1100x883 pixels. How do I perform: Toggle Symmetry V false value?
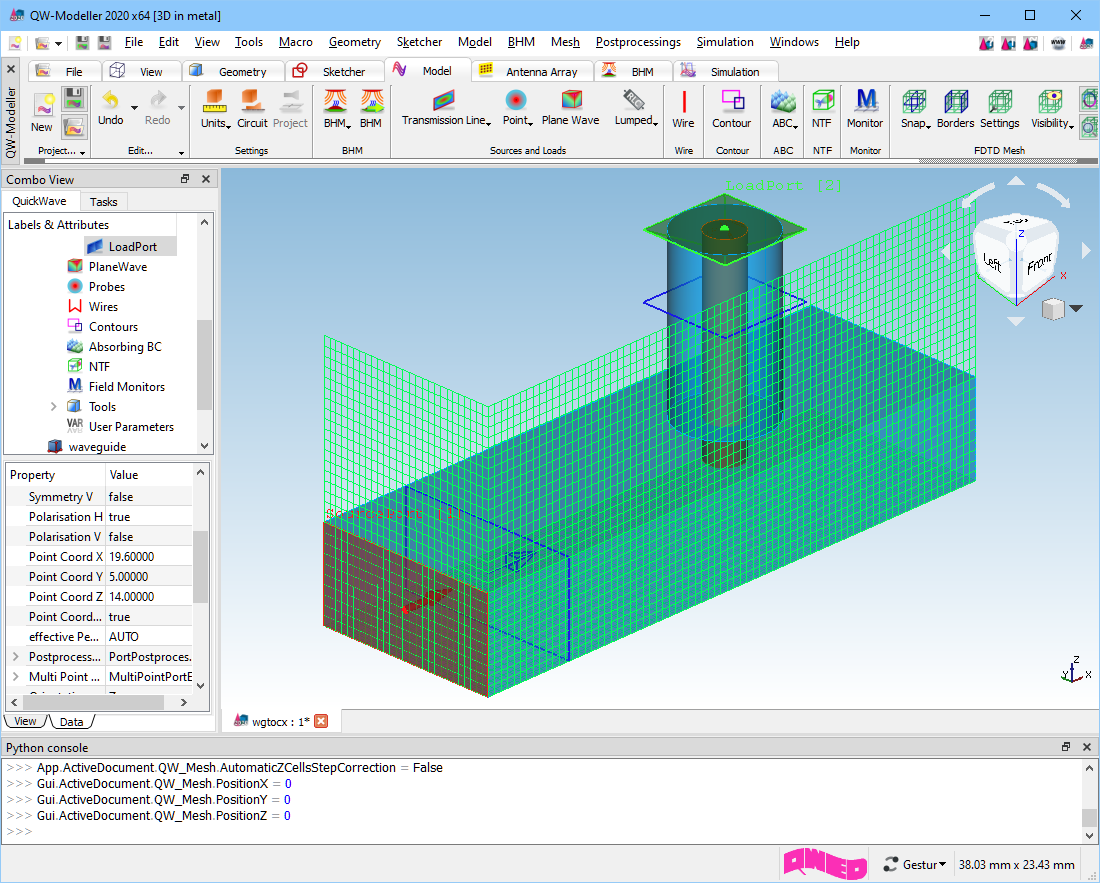(149, 497)
